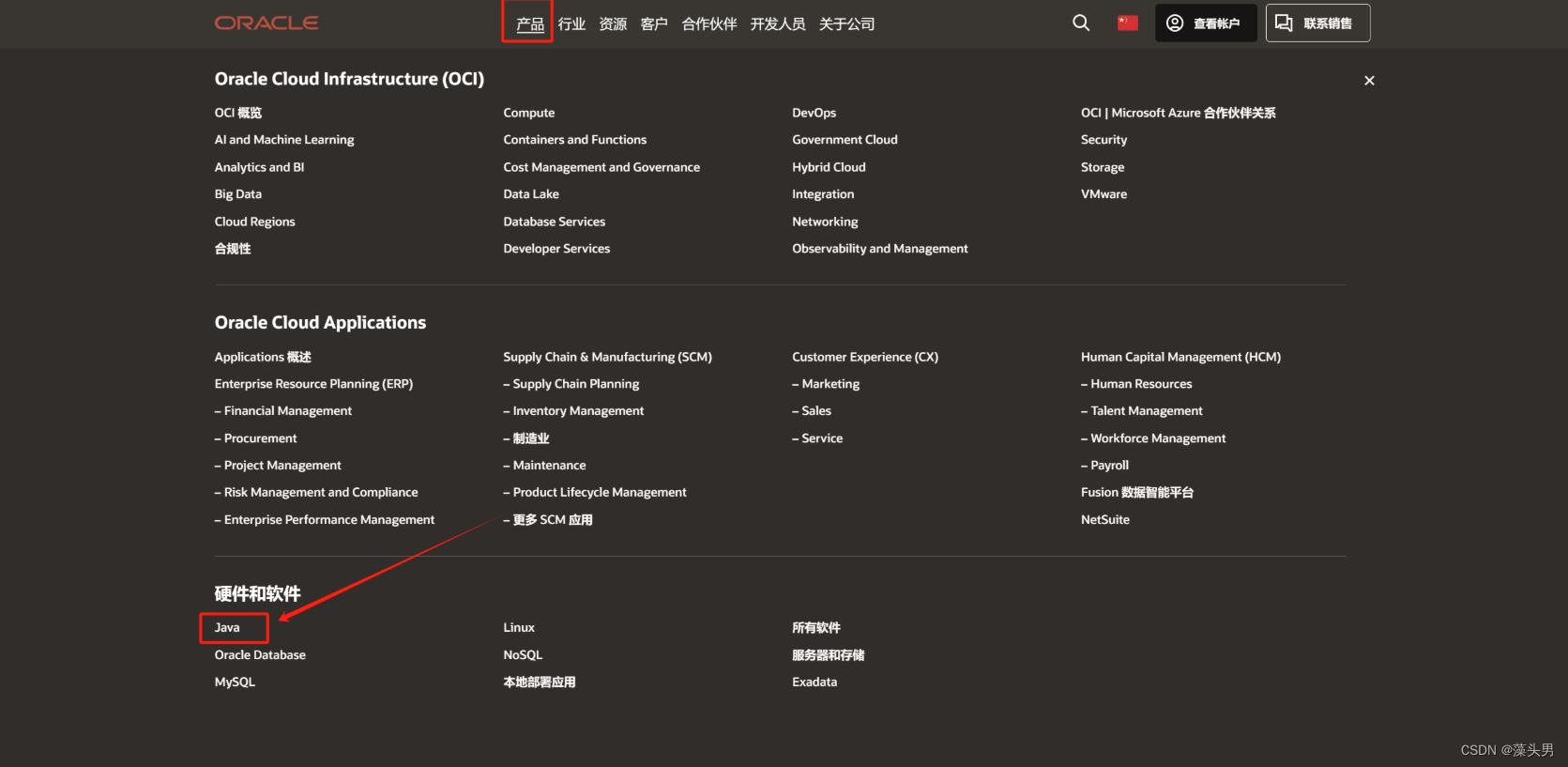1568x767 pixels.
Task: Close the products mega menu
Action: tap(1369, 81)
